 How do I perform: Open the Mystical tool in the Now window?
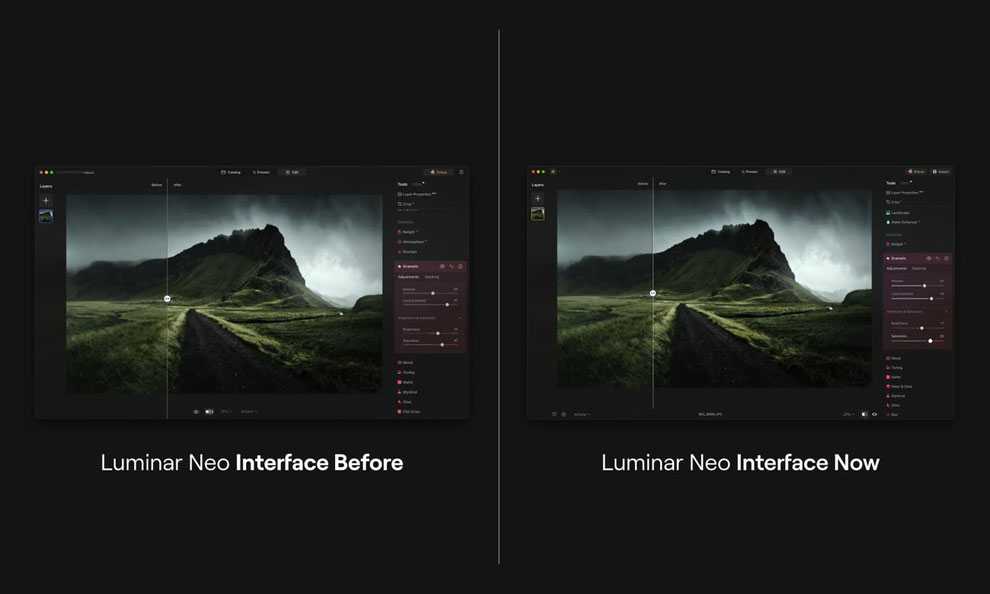pyautogui.click(x=896, y=396)
